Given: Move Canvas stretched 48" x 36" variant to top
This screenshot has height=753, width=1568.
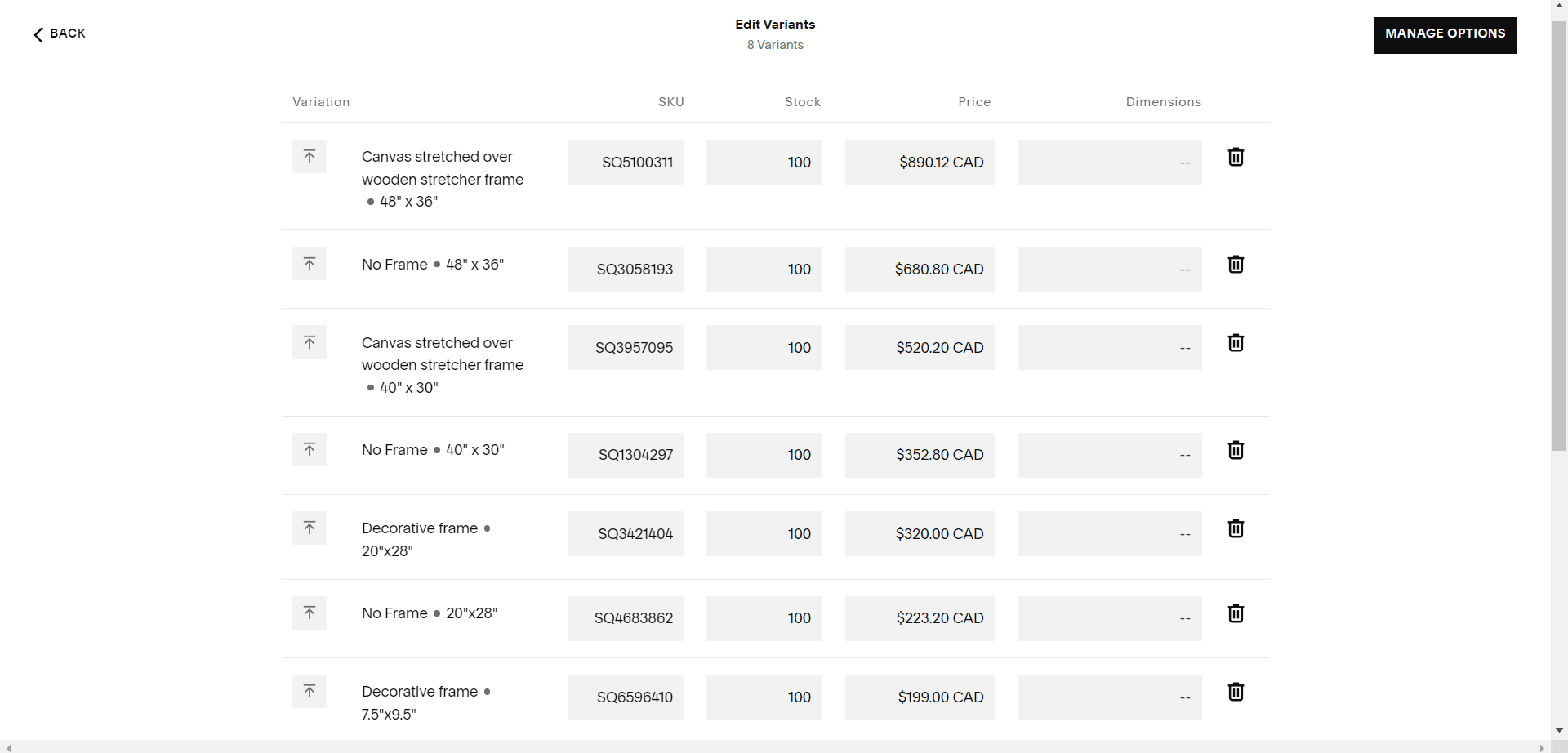Looking at the screenshot, I should (310, 156).
